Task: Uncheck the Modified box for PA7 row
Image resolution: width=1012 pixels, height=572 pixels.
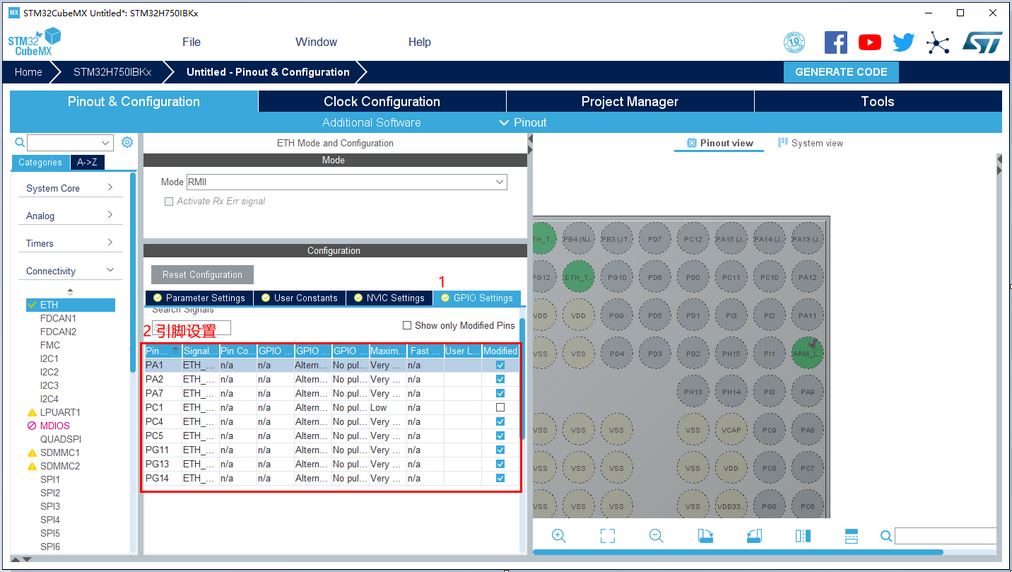Action: pos(500,394)
